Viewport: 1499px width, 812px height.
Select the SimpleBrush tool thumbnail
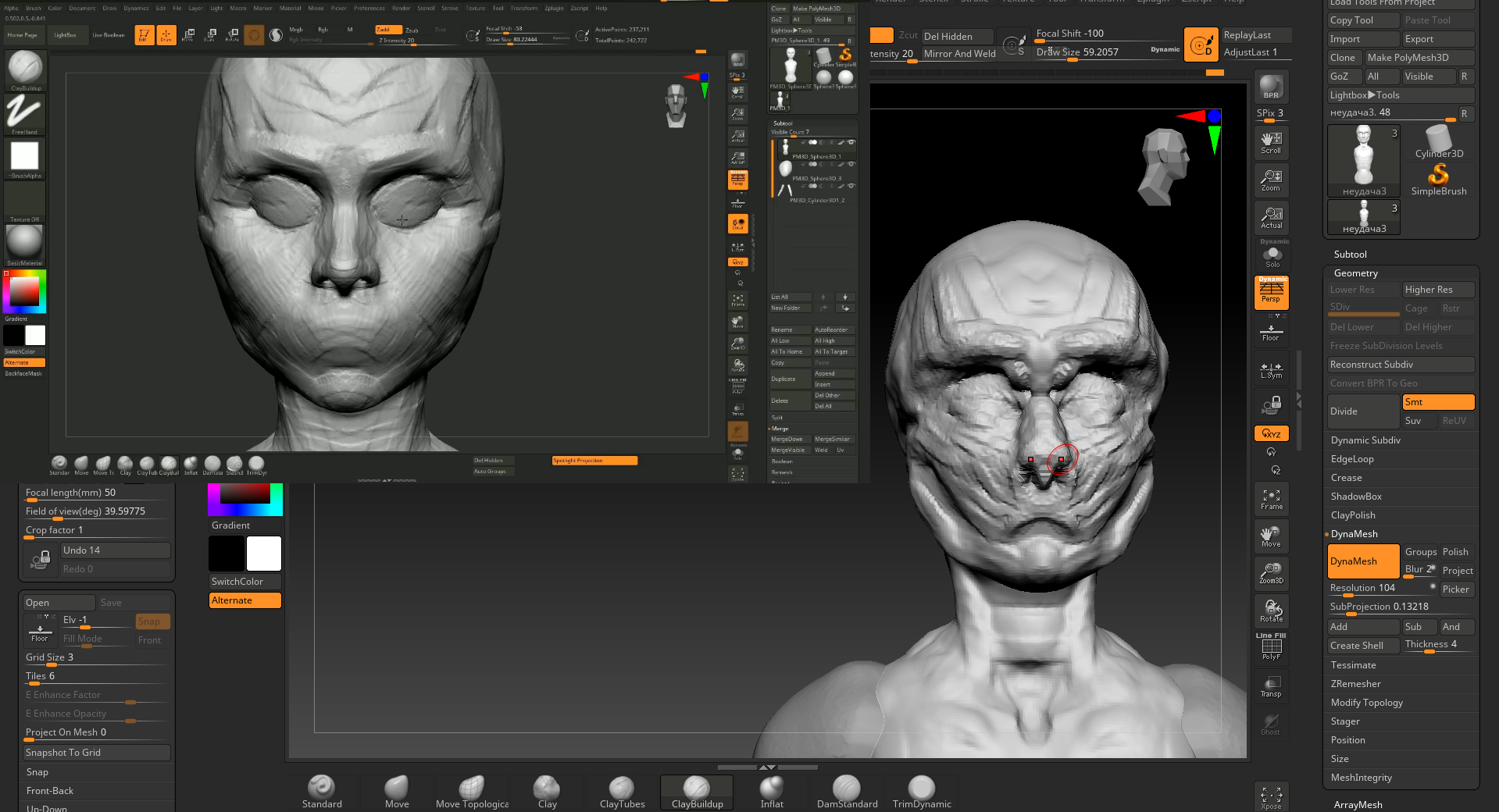pos(1438,180)
